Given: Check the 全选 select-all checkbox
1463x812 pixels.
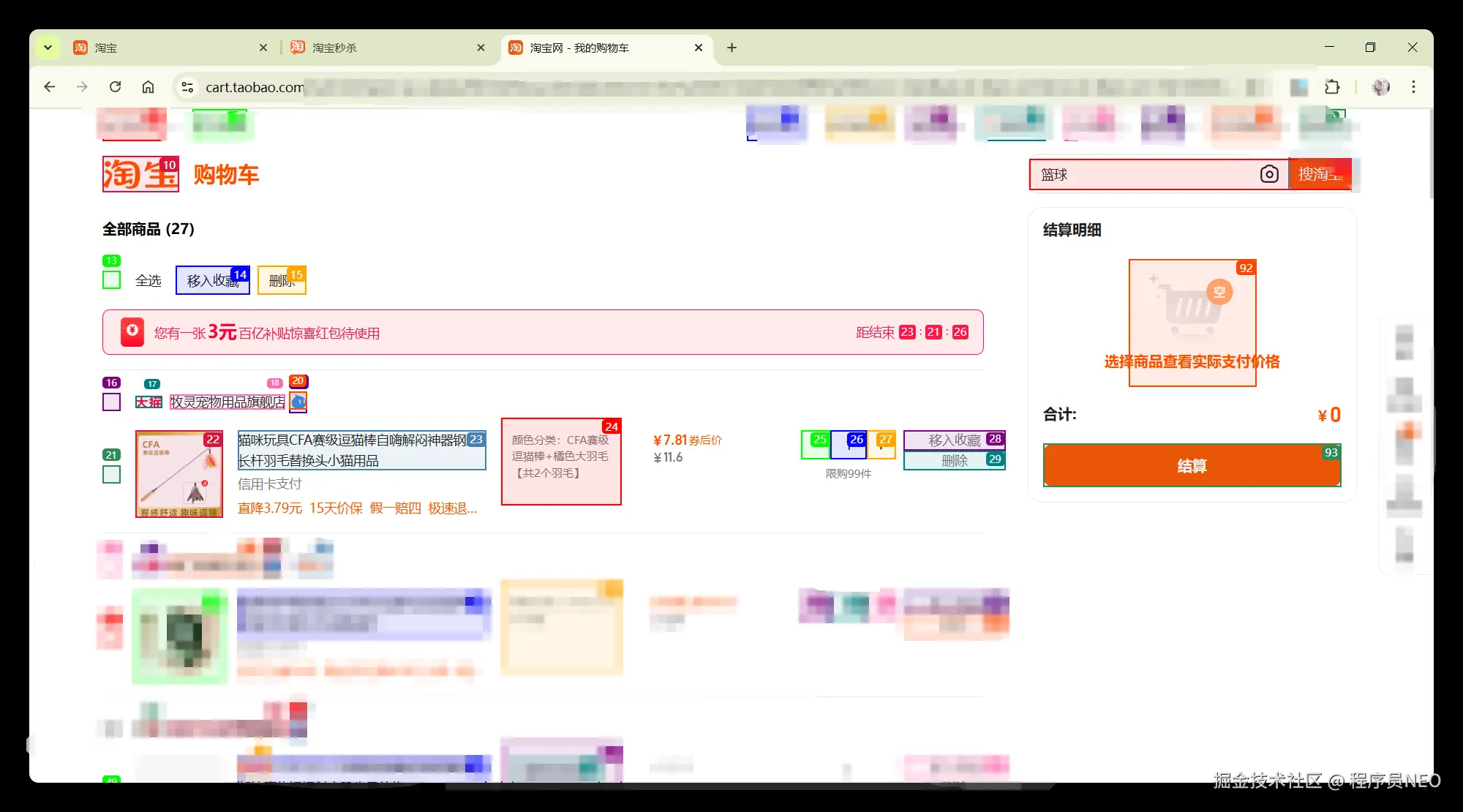Looking at the screenshot, I should tap(111, 280).
